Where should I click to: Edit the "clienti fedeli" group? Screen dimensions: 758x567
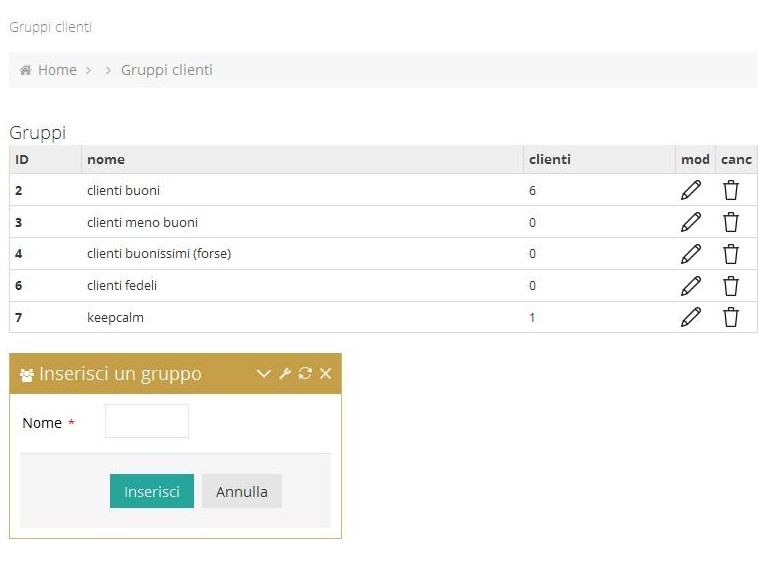pyautogui.click(x=691, y=286)
